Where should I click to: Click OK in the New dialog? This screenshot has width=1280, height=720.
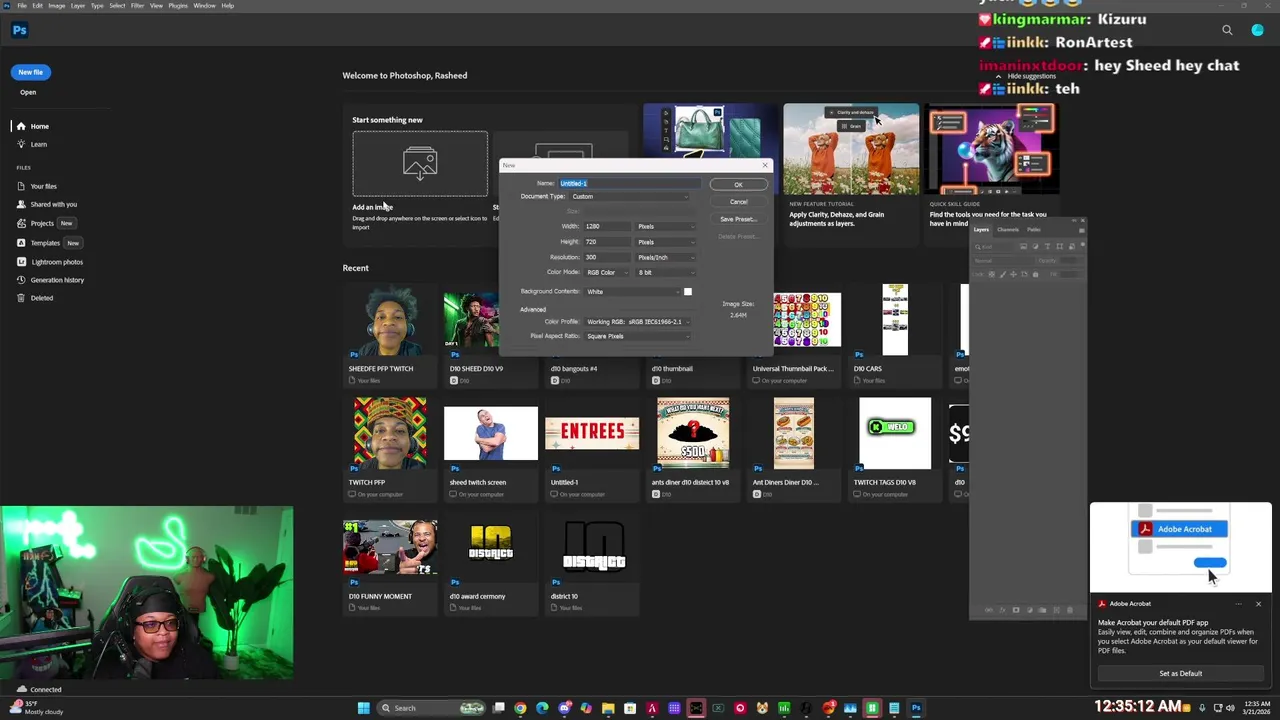pos(738,185)
